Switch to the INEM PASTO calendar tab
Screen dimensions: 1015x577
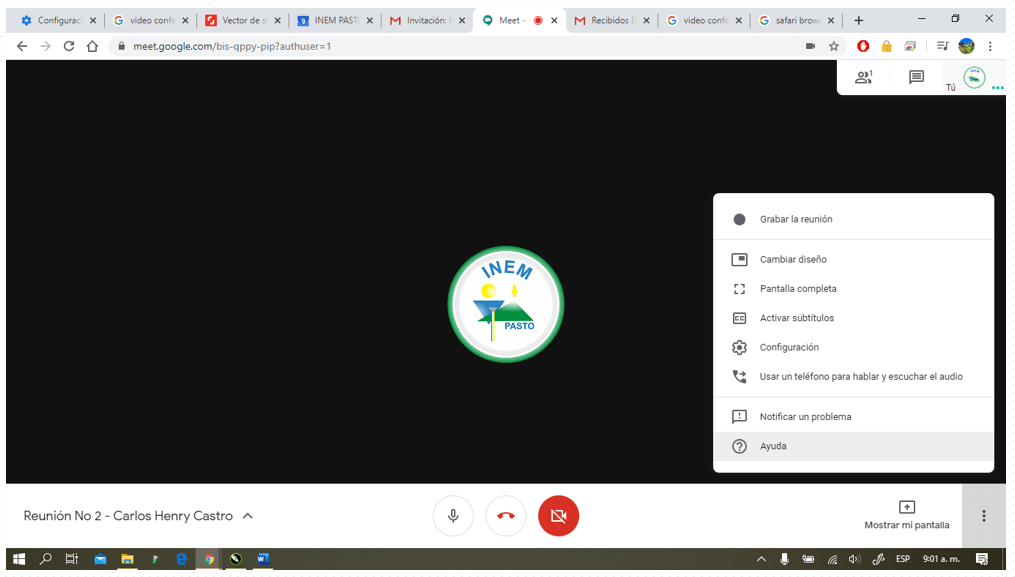point(335,20)
